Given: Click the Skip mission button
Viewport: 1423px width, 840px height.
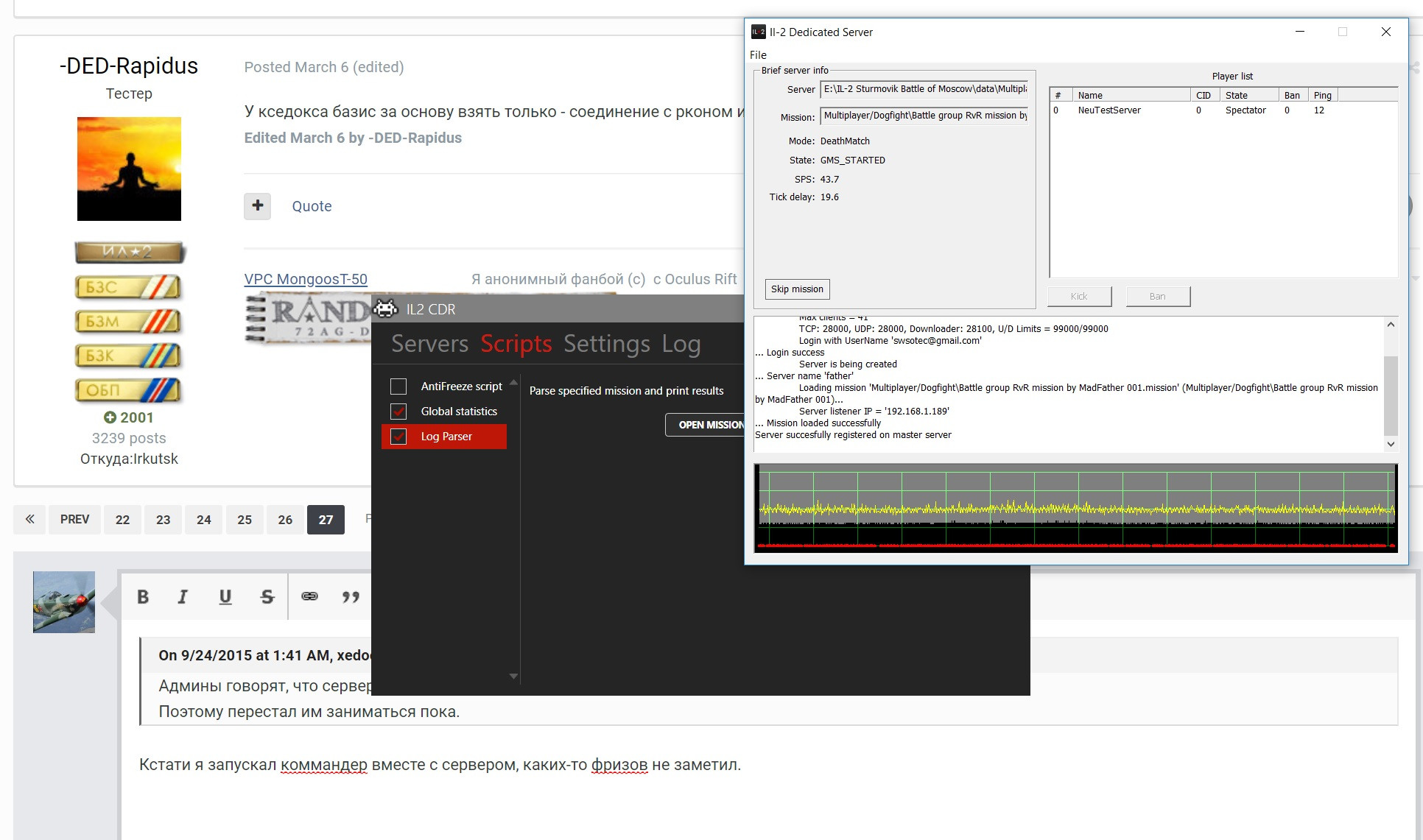Looking at the screenshot, I should point(797,289).
